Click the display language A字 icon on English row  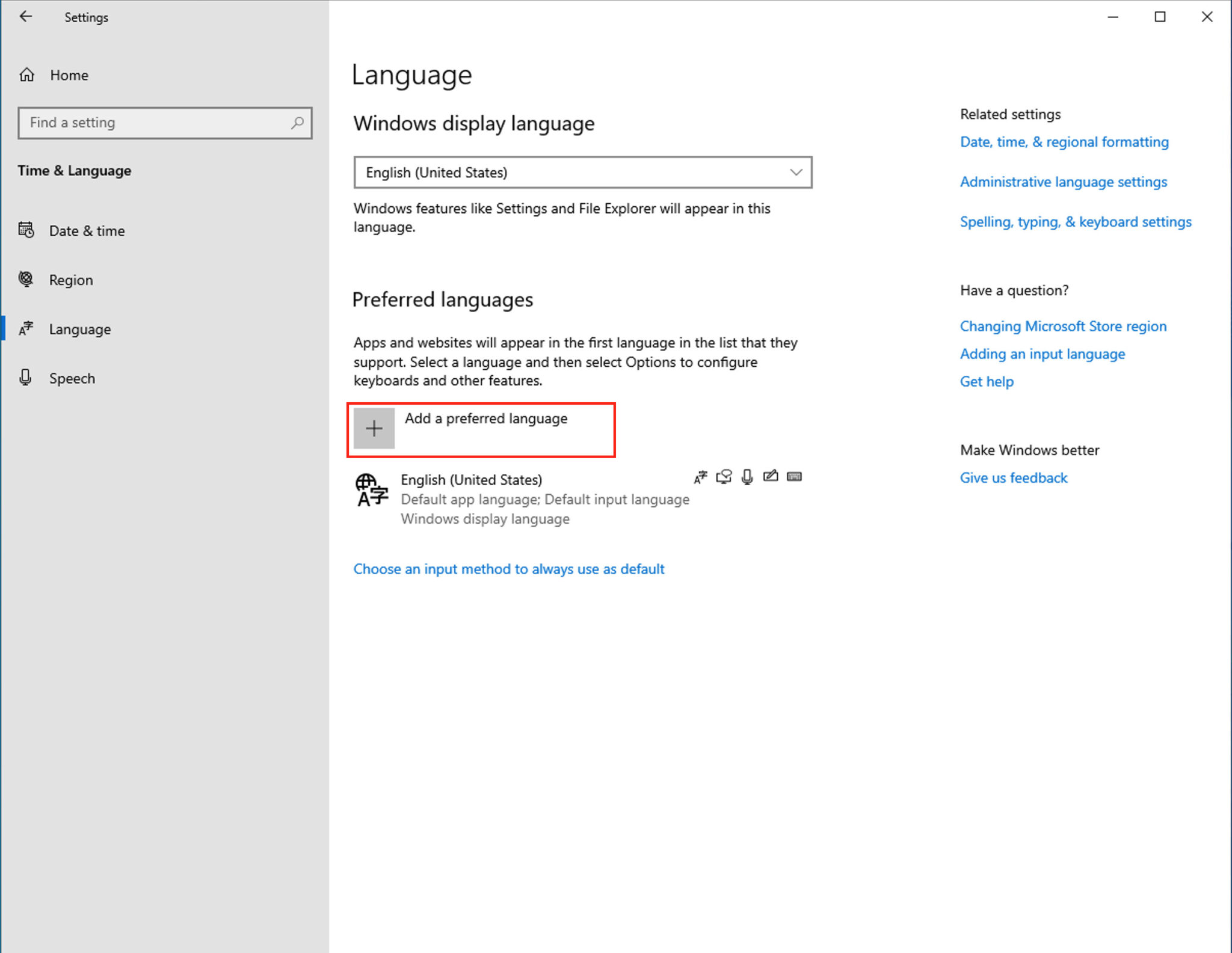tap(700, 477)
